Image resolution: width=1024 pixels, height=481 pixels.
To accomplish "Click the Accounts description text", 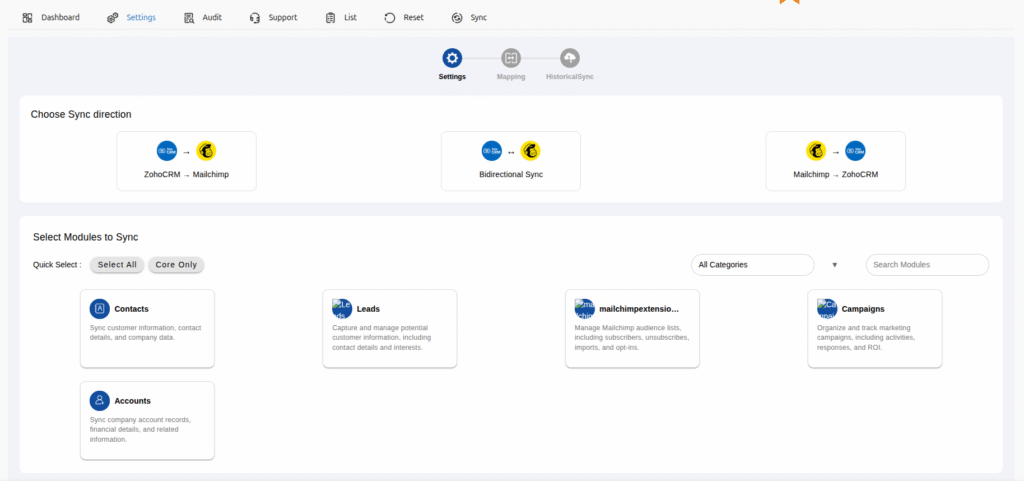I will (140, 430).
